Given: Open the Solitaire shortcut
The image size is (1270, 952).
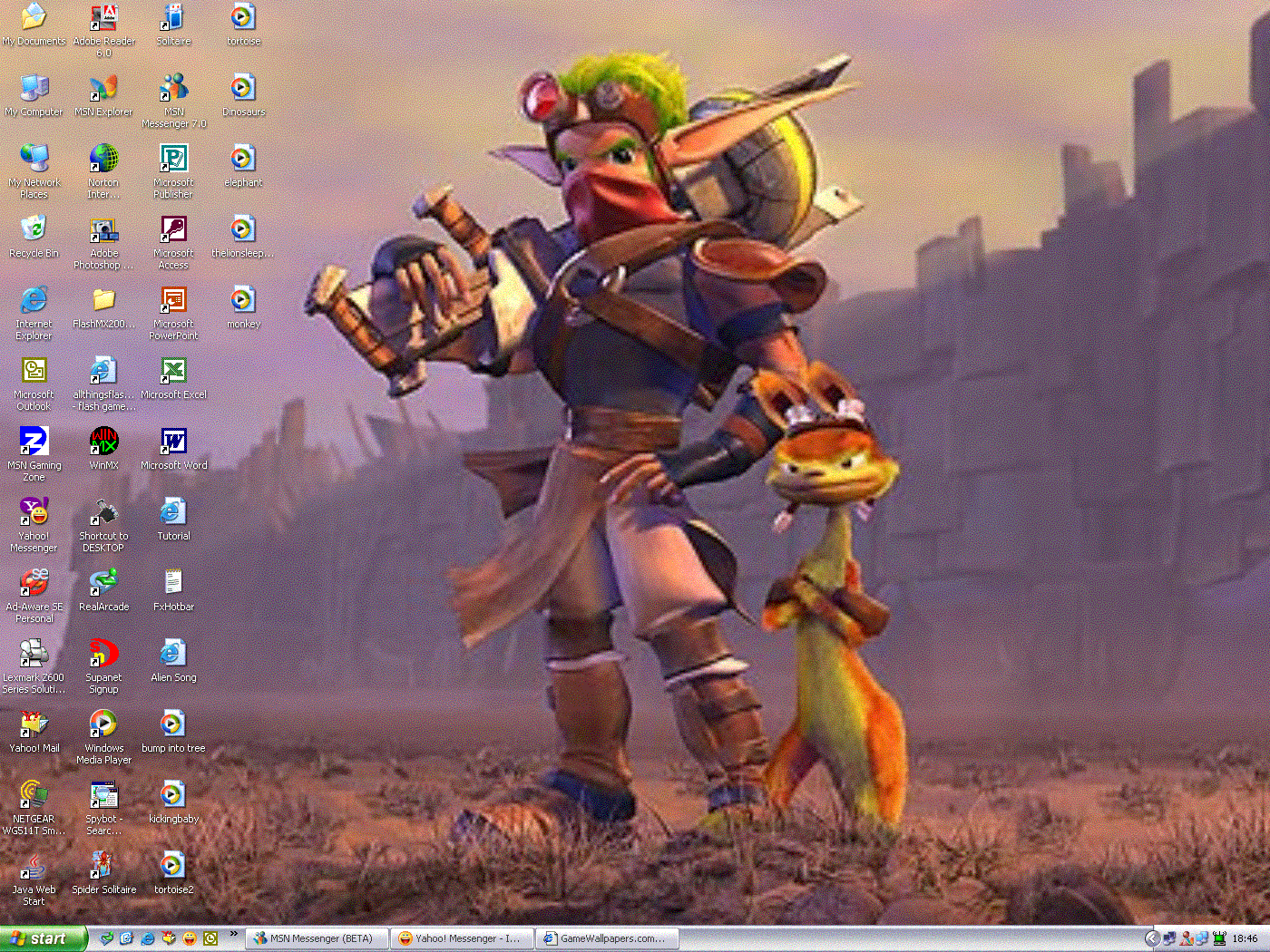Looking at the screenshot, I should 173,25.
